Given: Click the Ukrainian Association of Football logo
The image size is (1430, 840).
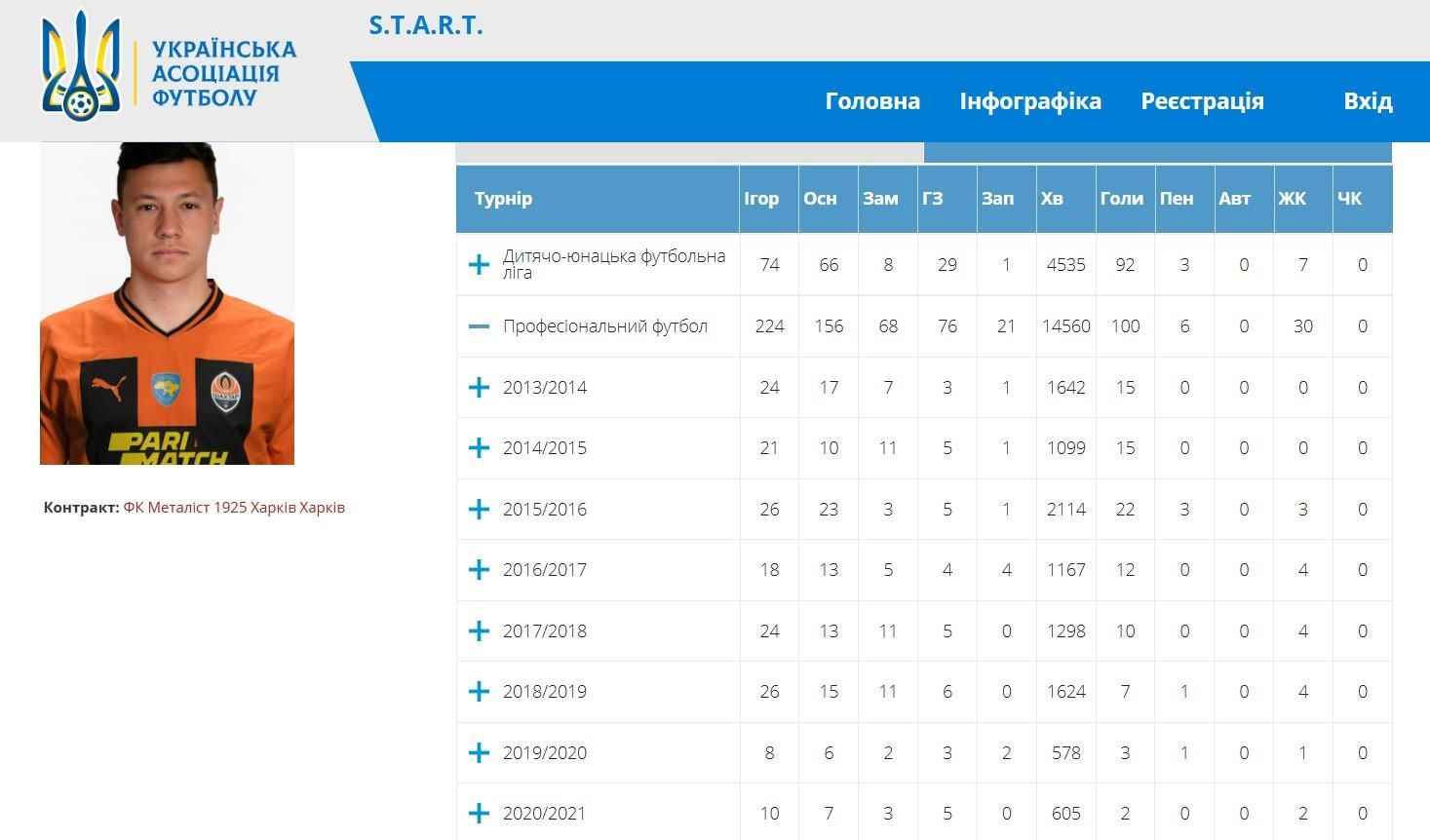Looking at the screenshot, I should point(168,68).
